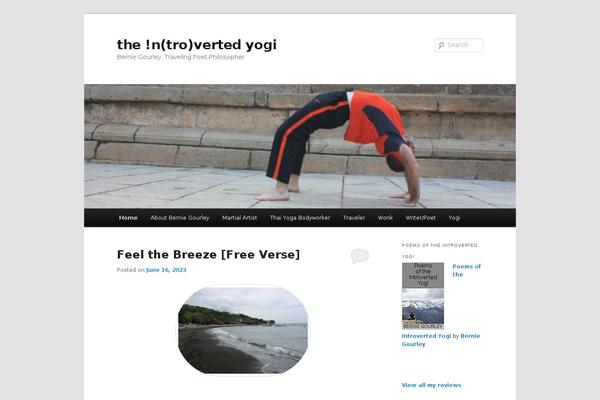Open the Traveler menu item
Screen dimensions: 600x400
pos(354,218)
